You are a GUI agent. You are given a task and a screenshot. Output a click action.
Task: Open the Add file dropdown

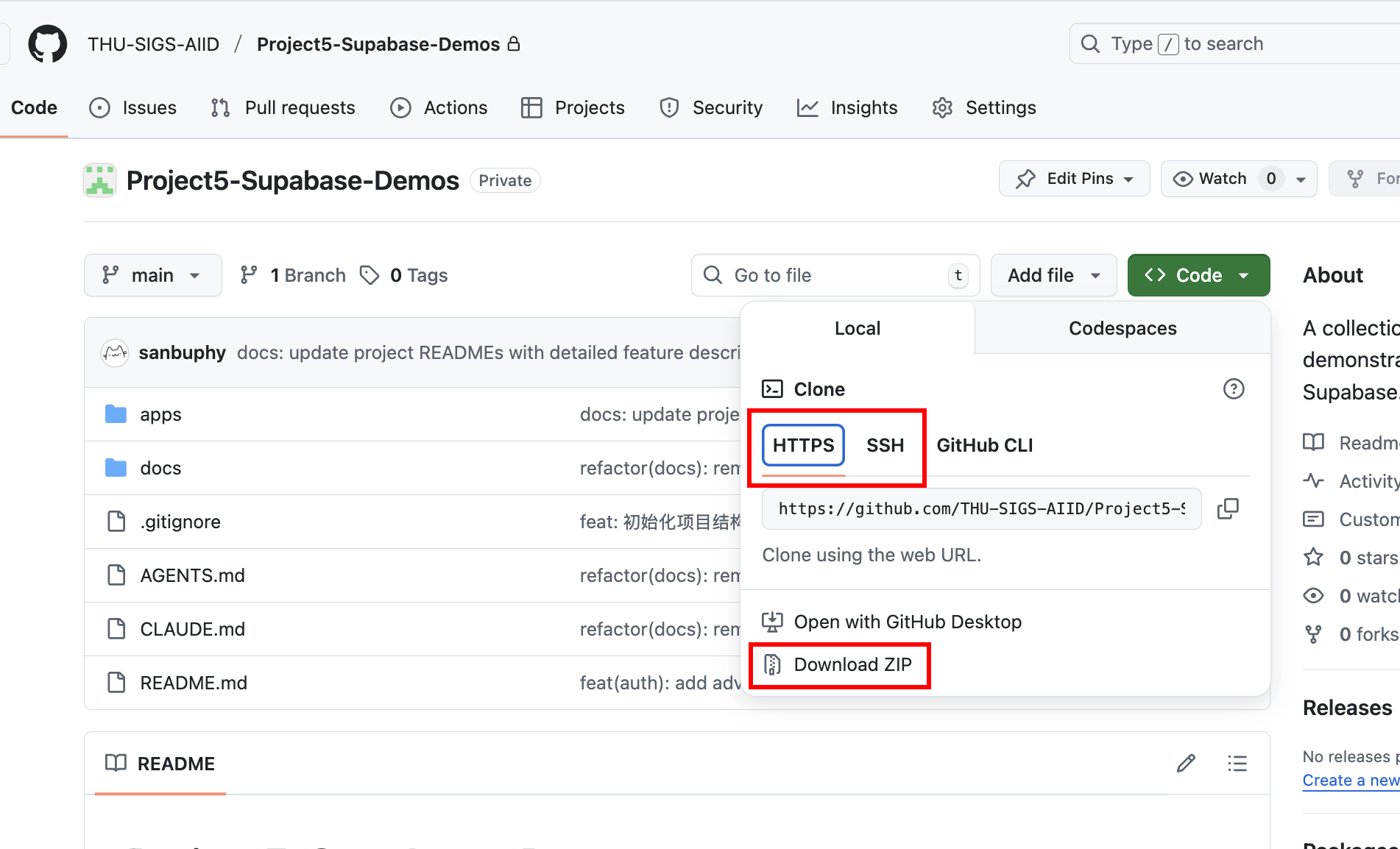[x=1053, y=275]
